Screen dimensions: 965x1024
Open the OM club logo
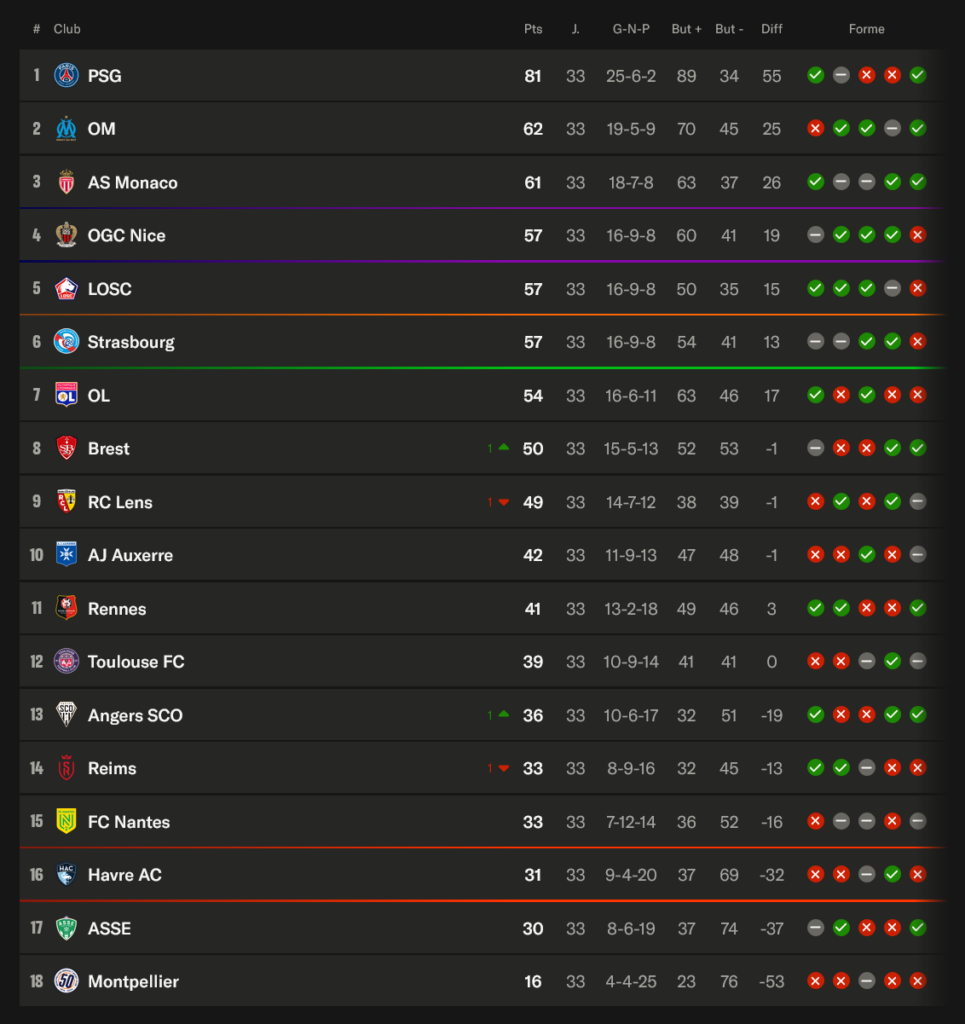point(66,129)
